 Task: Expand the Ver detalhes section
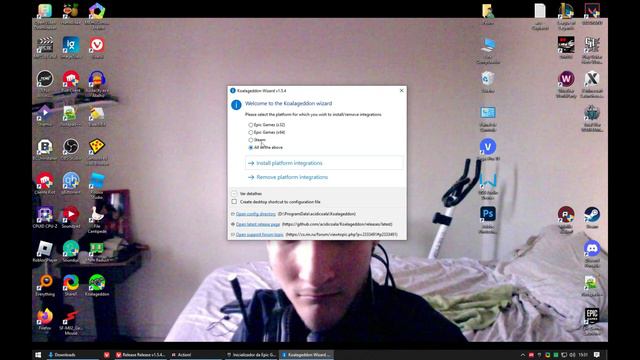[x=234, y=193]
